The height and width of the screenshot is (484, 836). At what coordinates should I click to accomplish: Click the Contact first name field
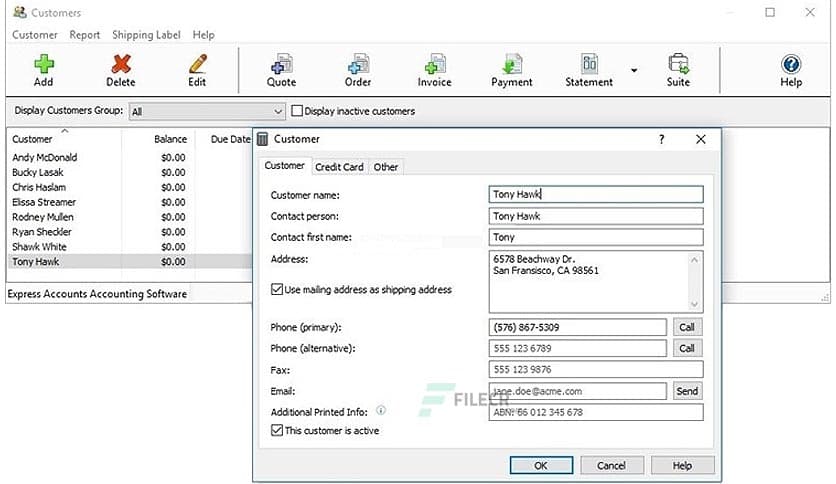pyautogui.click(x=596, y=237)
